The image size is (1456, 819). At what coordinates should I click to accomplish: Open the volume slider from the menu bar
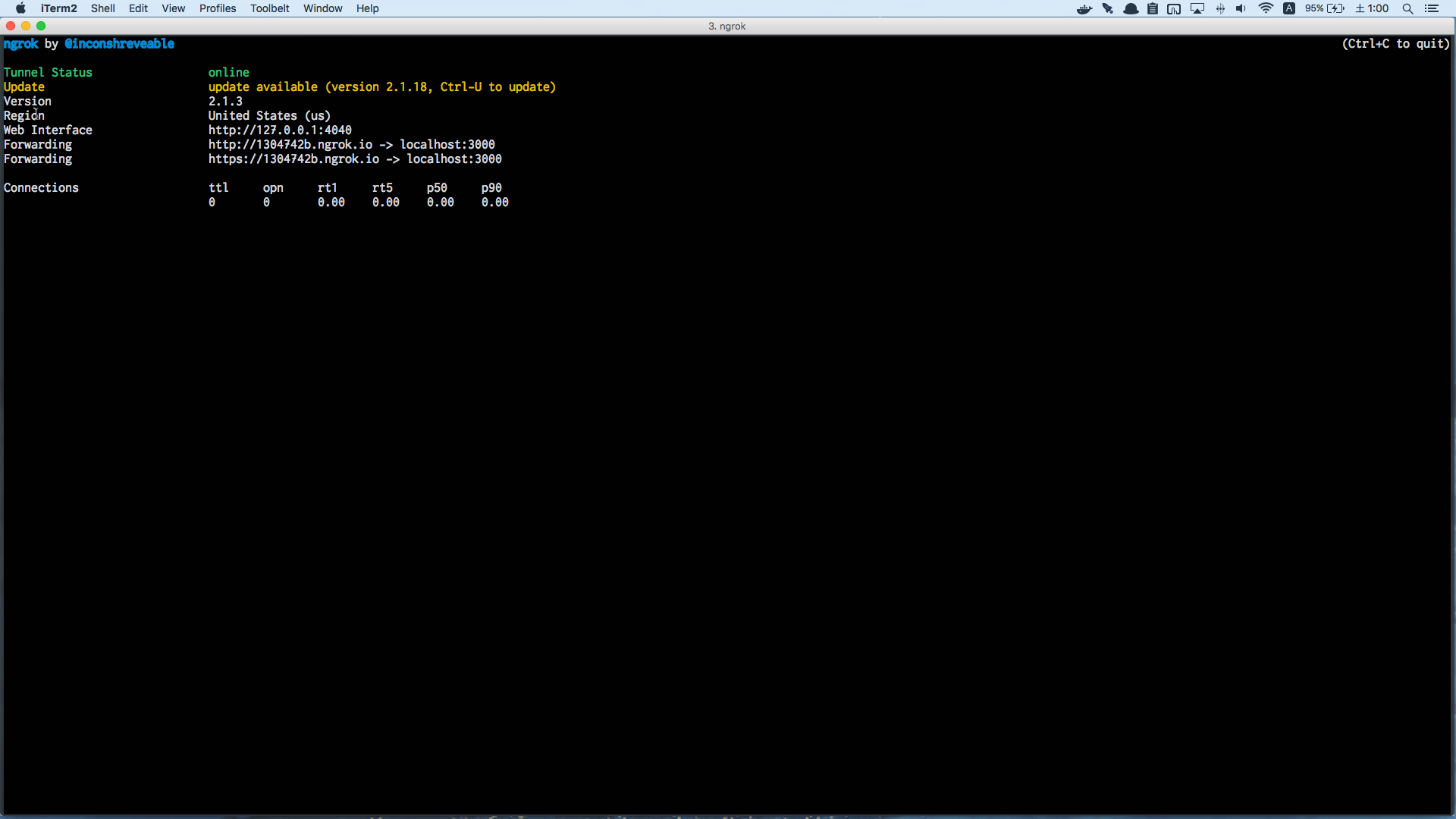[x=1241, y=8]
